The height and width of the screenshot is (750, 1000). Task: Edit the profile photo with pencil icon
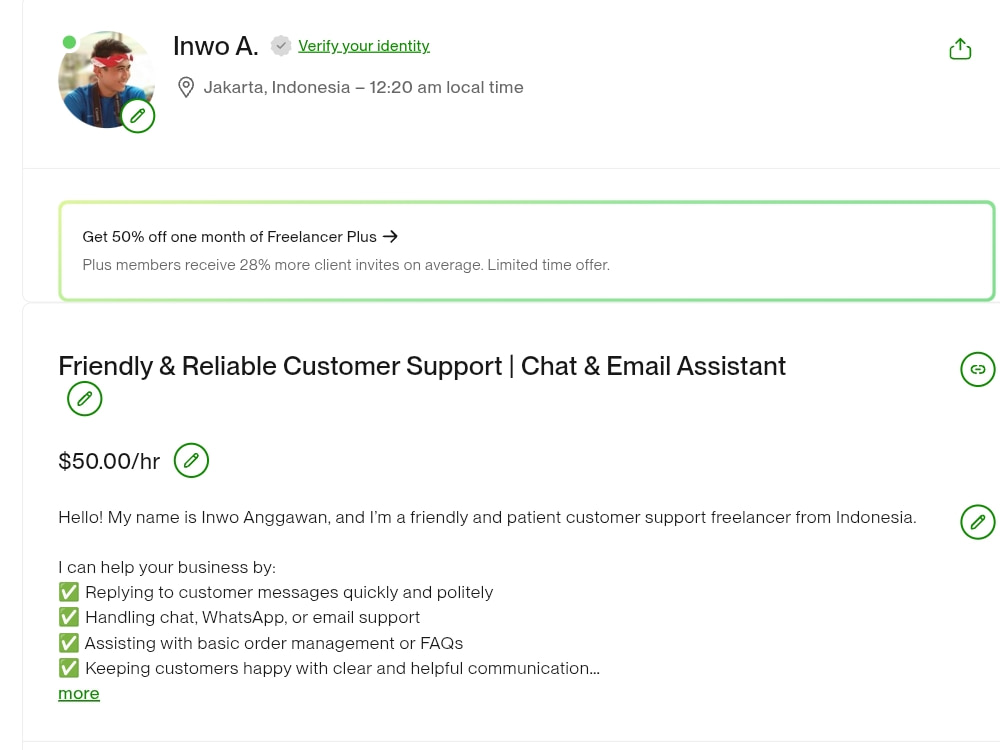pyautogui.click(x=138, y=116)
